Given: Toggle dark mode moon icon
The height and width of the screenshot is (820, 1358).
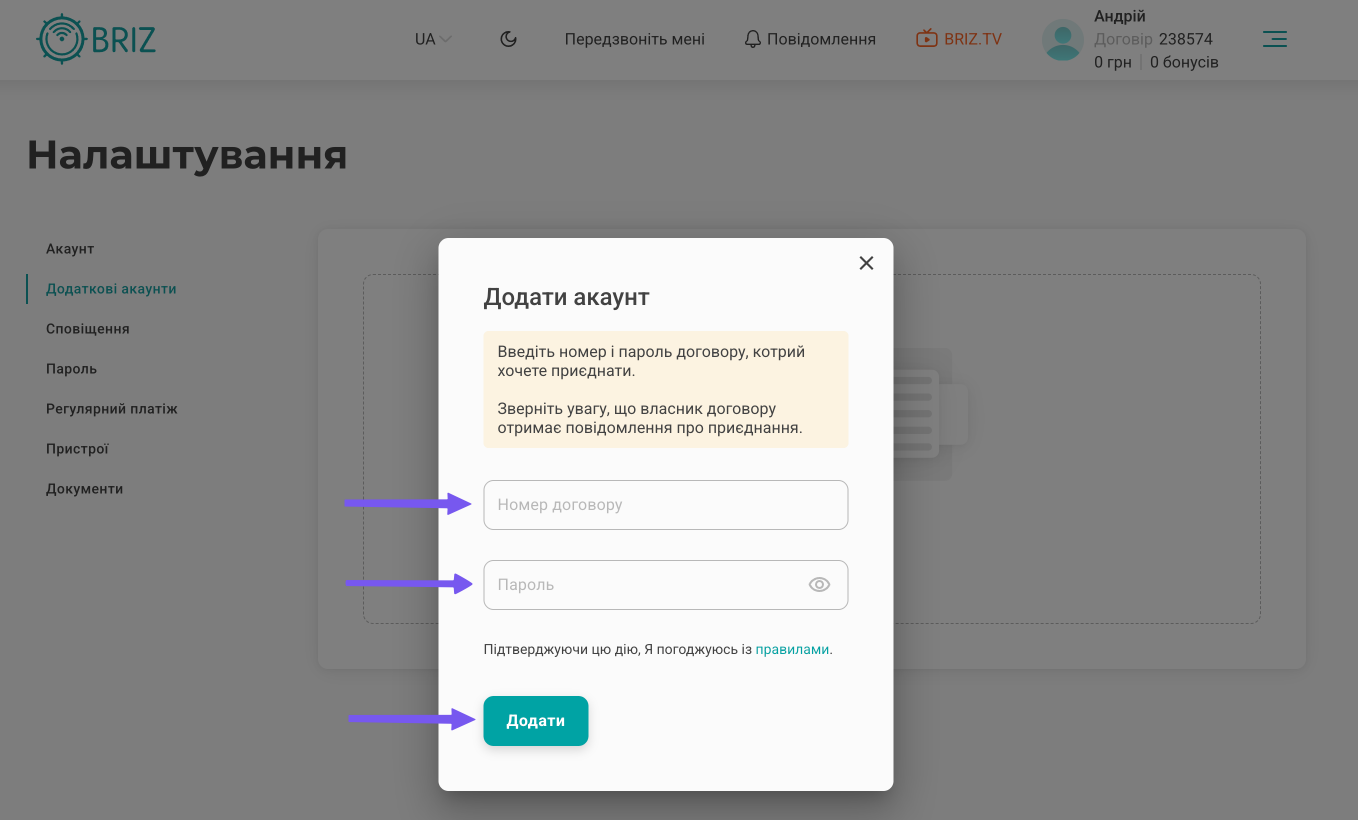Looking at the screenshot, I should click(x=508, y=39).
